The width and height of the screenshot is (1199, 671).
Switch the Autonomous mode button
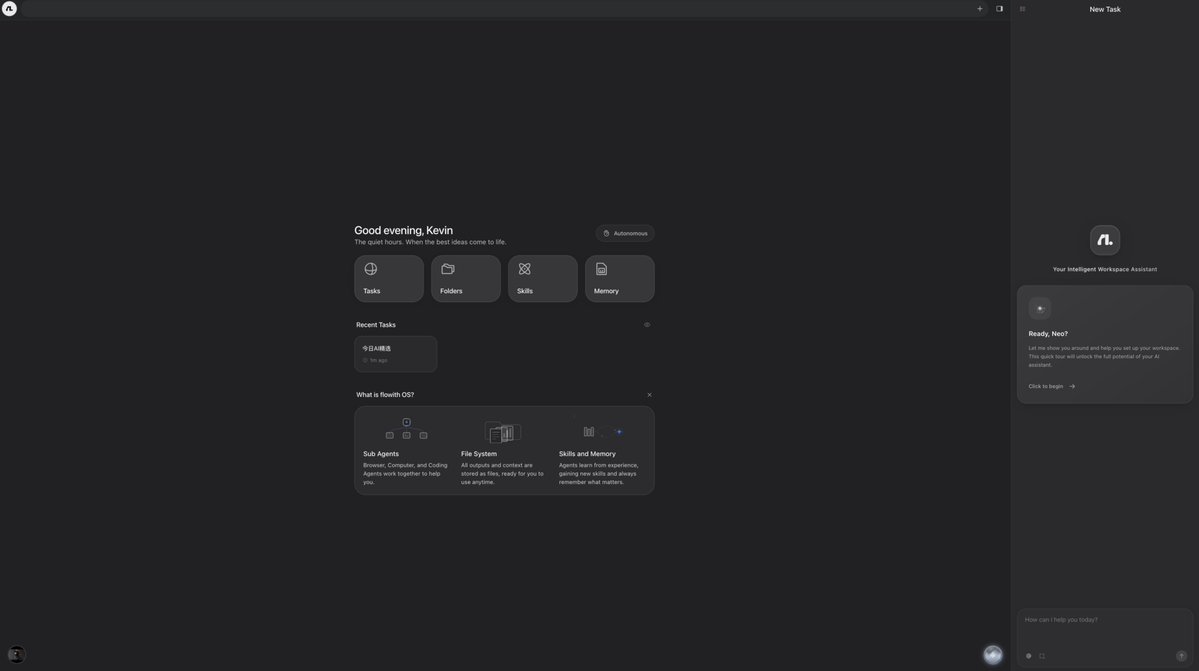coord(625,233)
